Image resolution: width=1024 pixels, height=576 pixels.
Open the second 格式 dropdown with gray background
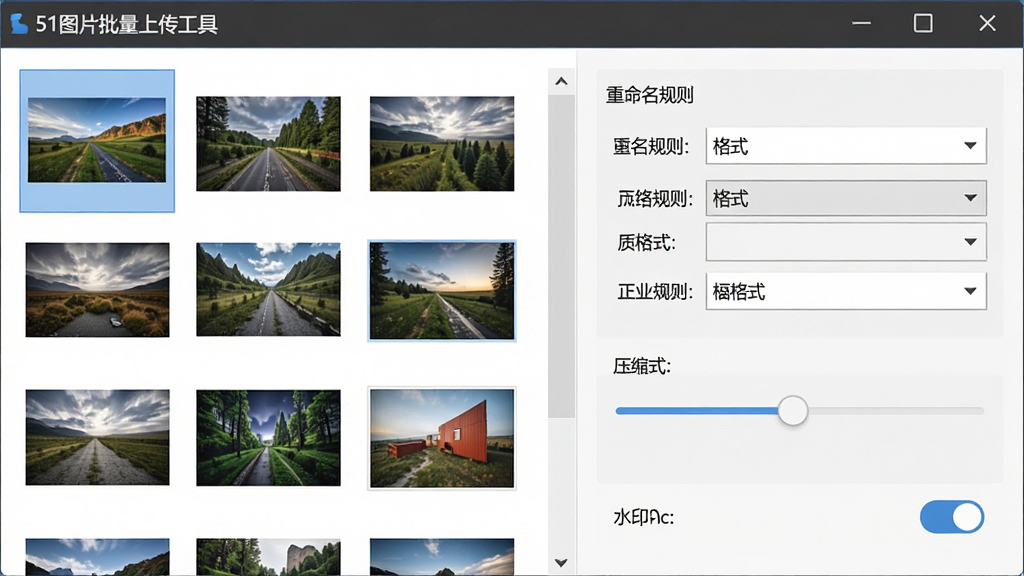(846, 198)
